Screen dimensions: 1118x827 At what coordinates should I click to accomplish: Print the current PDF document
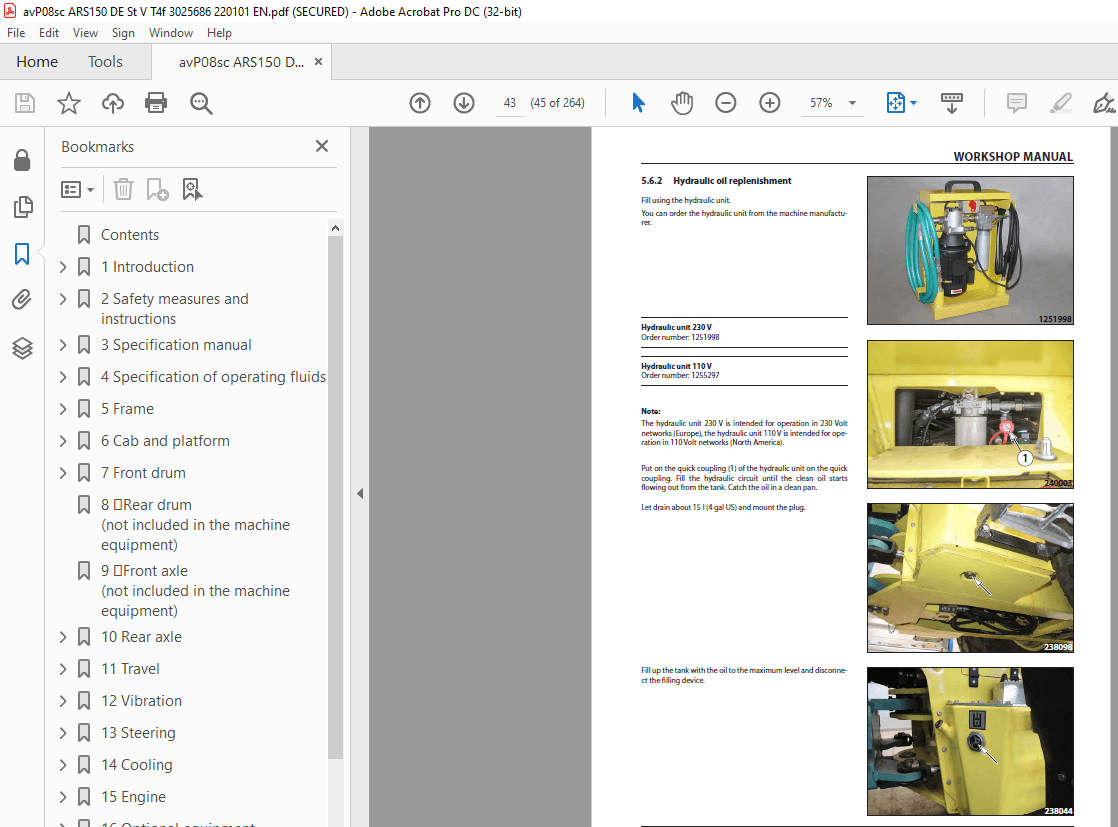(x=156, y=103)
